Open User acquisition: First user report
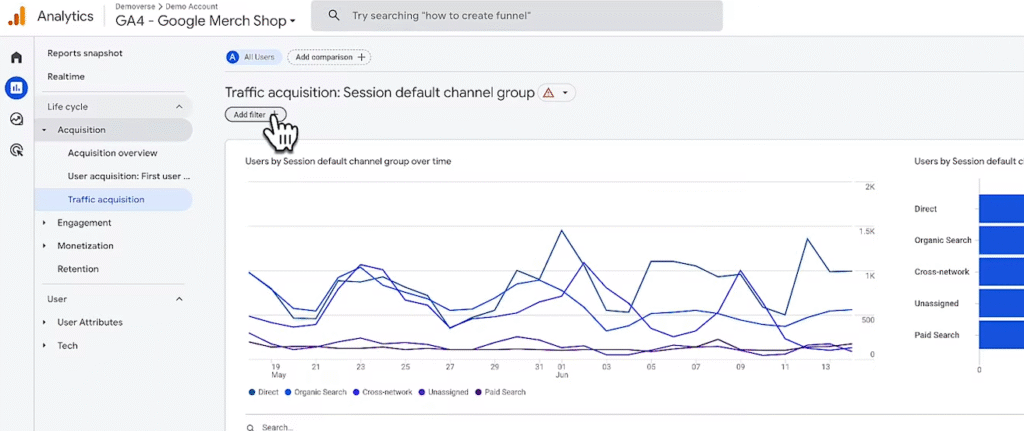 click(129, 176)
